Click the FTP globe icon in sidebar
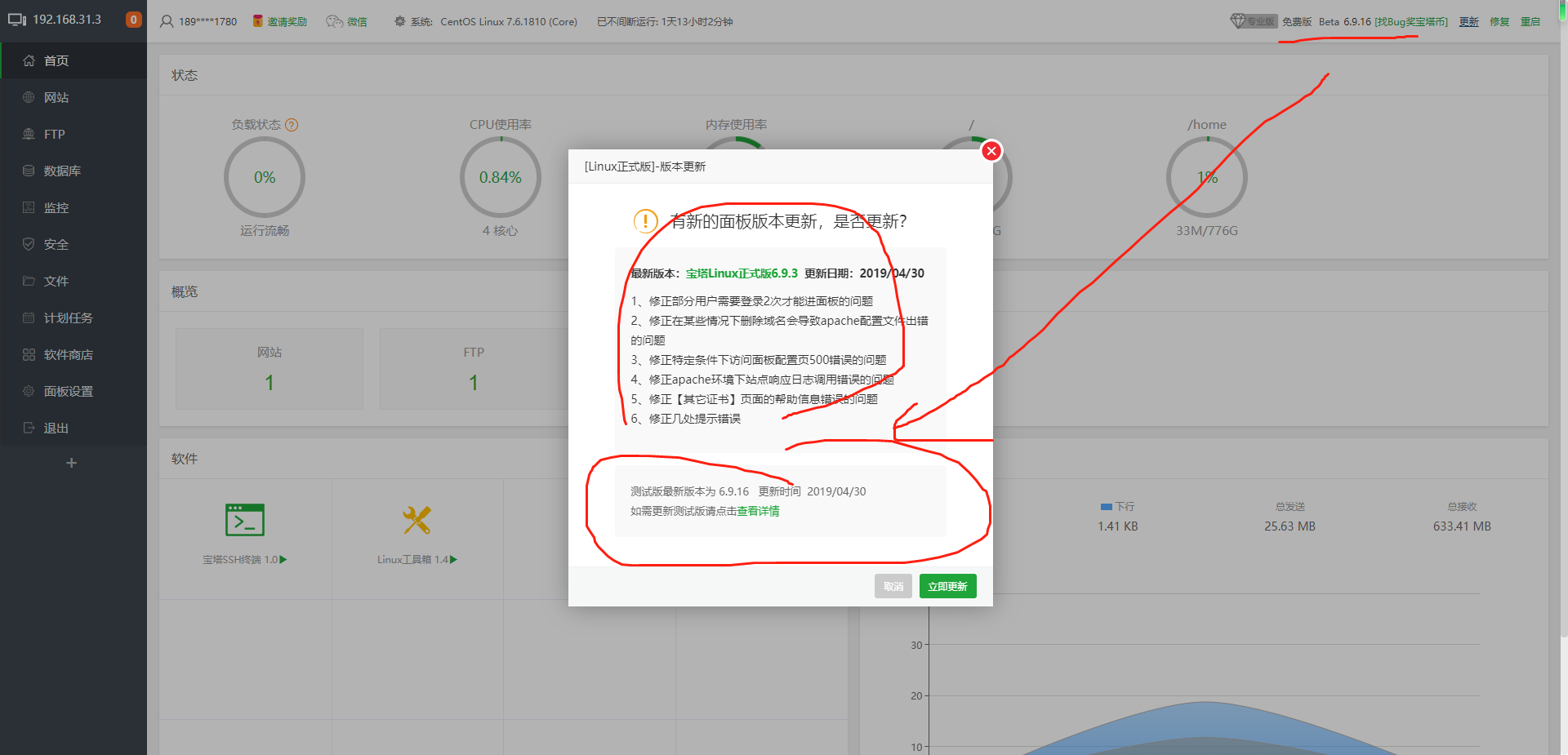 [x=29, y=134]
